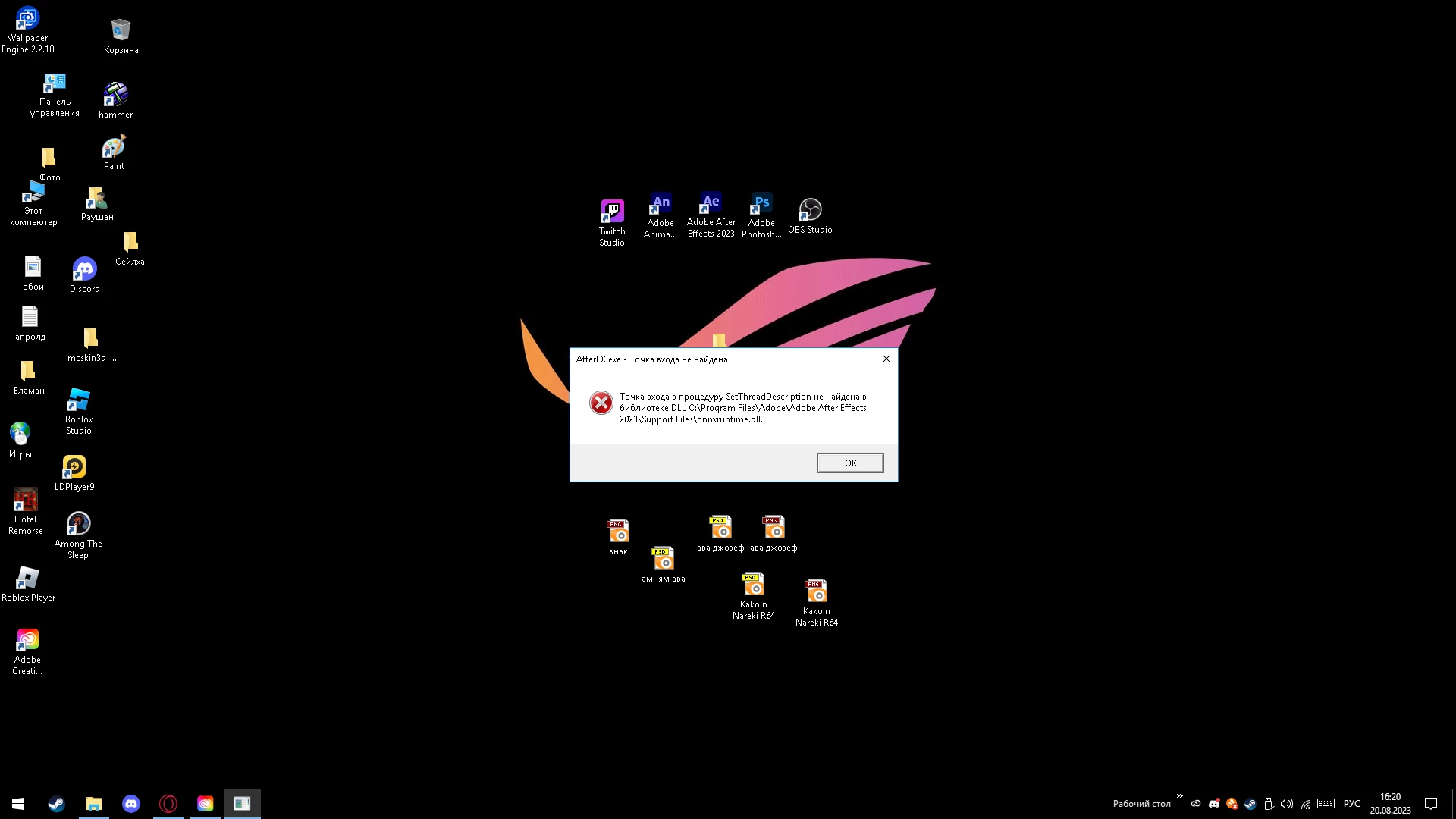Open Discord desktop shortcut
This screenshot has height=819, width=1456.
pos(84,275)
